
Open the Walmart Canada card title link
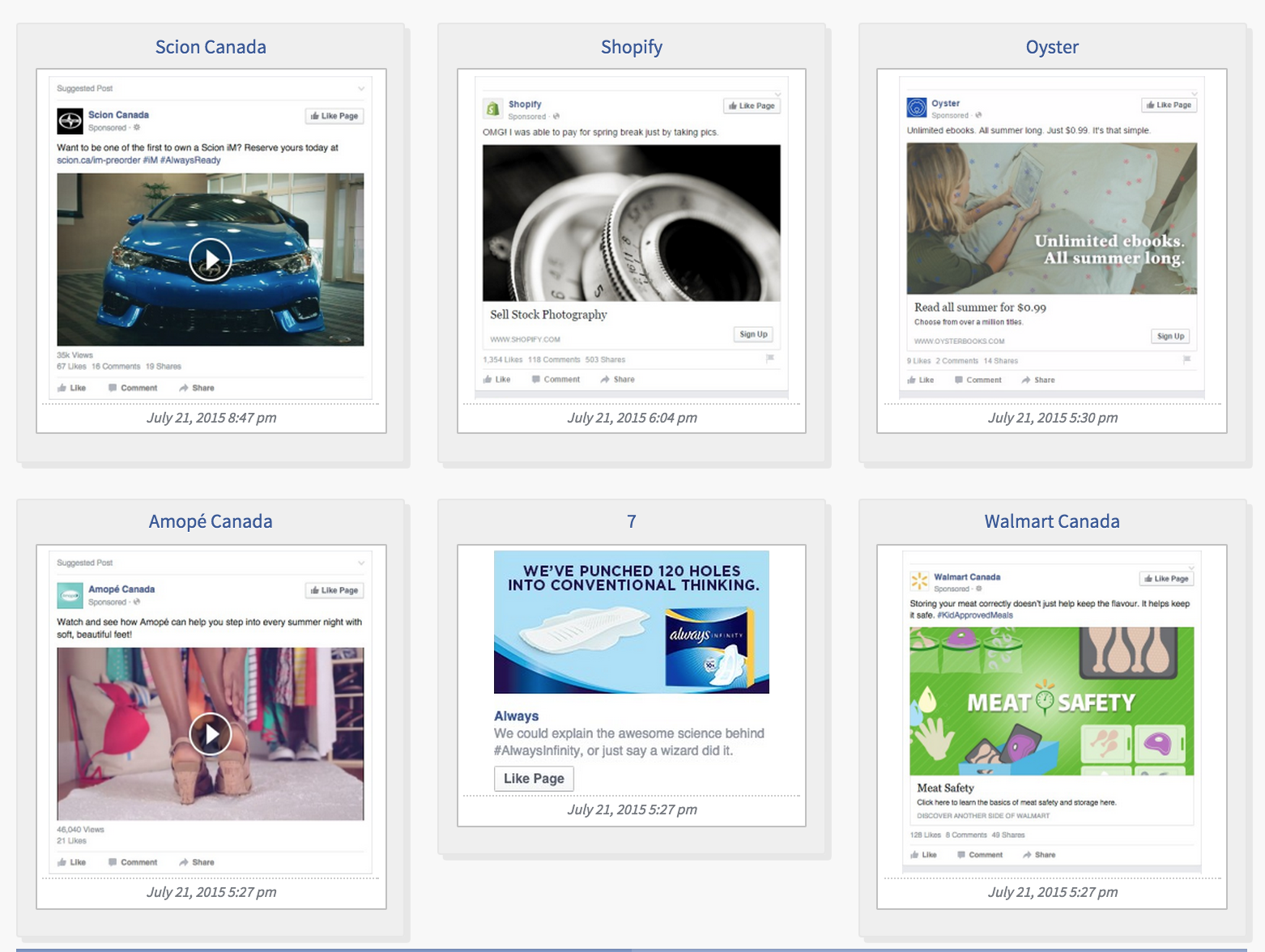(x=1052, y=521)
